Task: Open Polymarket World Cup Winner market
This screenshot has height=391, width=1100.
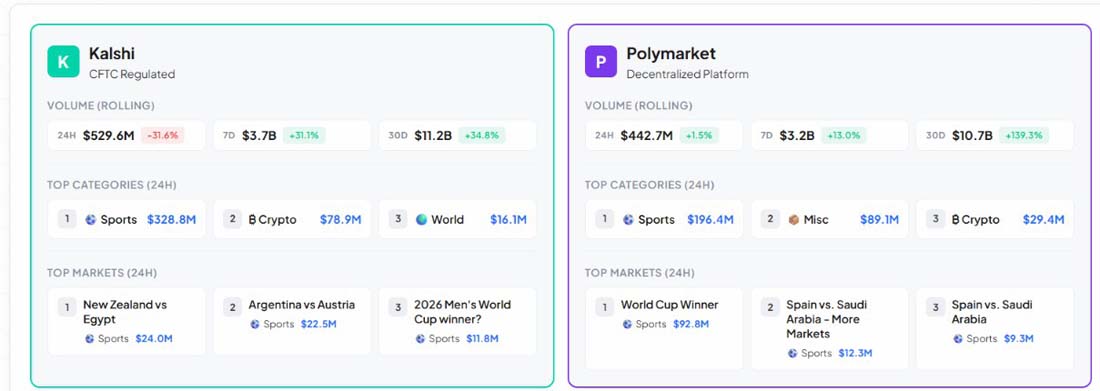Action: click(664, 329)
